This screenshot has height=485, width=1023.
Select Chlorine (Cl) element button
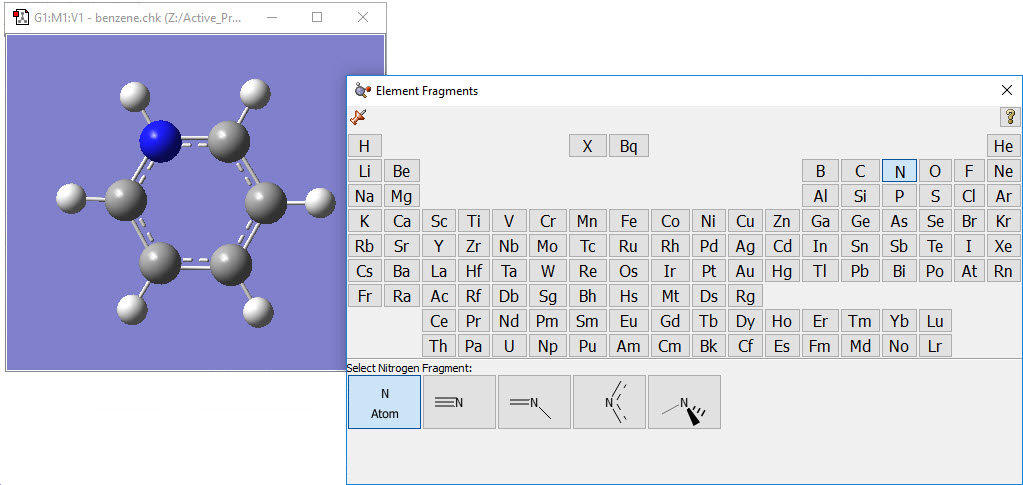[x=968, y=196]
